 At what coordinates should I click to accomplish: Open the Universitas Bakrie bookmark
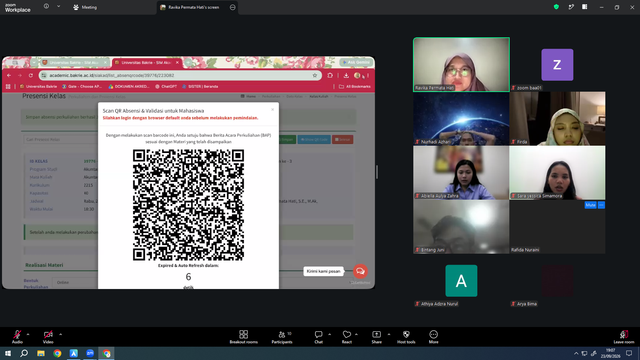tap(38, 87)
